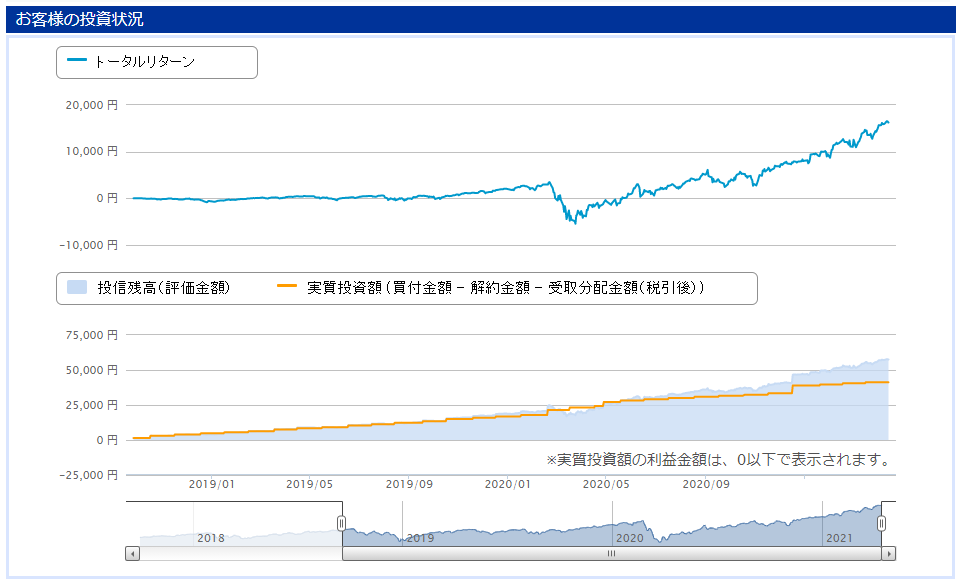Click the 2020/01 x-axis label
This screenshot has width=962, height=580.
pyautogui.click(x=507, y=484)
